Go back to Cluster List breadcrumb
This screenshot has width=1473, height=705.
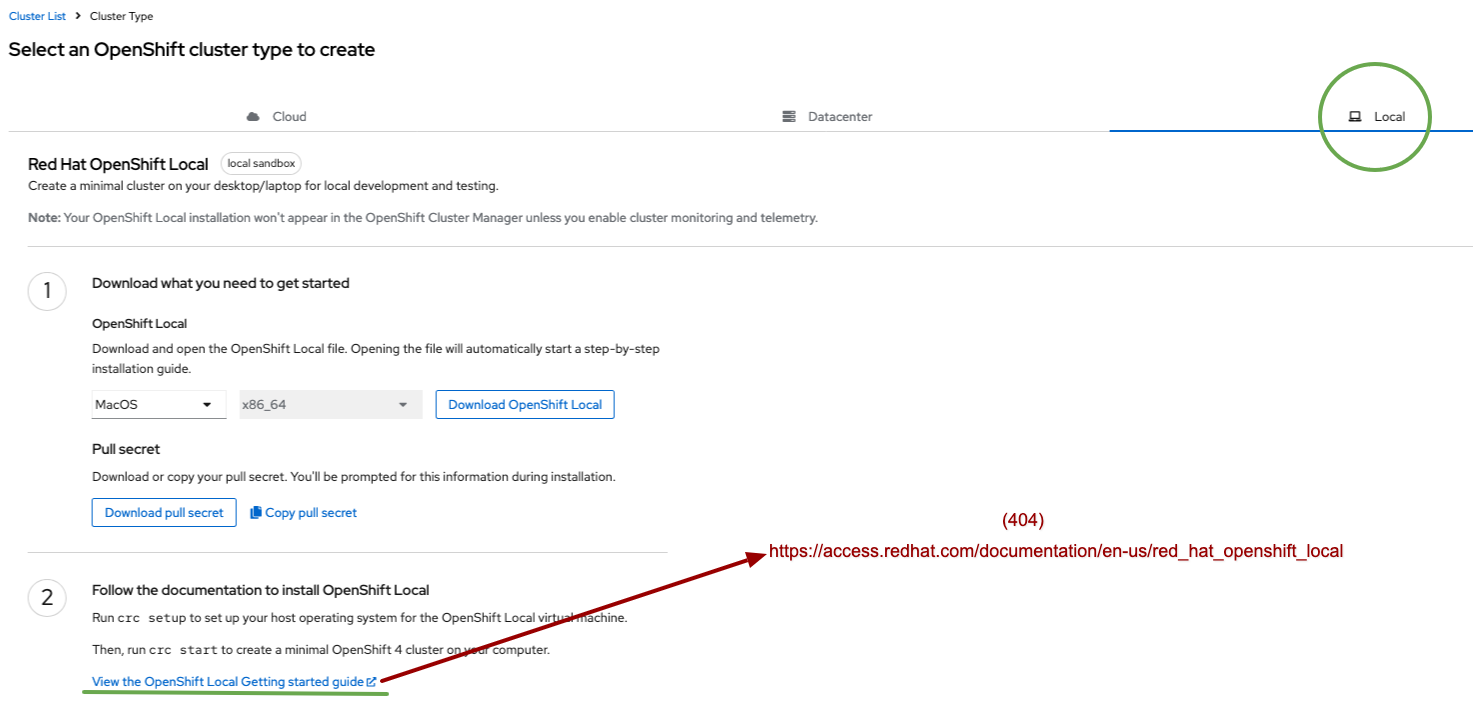coord(37,17)
